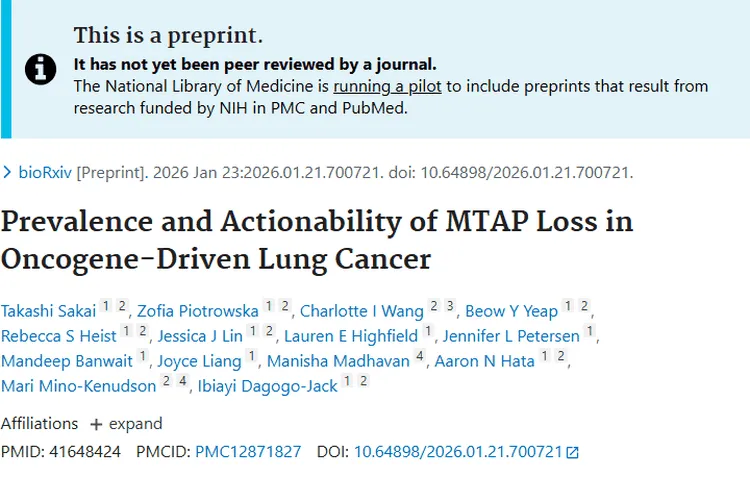Select Rebecca S Heist author name
This screenshot has width=750, height=500.
(59, 336)
